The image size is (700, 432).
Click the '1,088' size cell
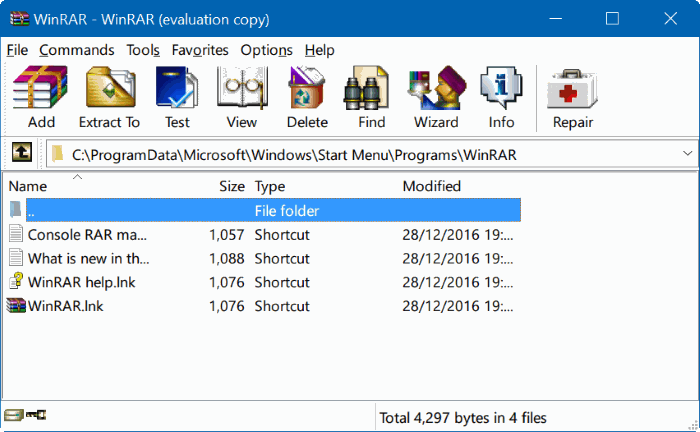pyautogui.click(x=227, y=258)
